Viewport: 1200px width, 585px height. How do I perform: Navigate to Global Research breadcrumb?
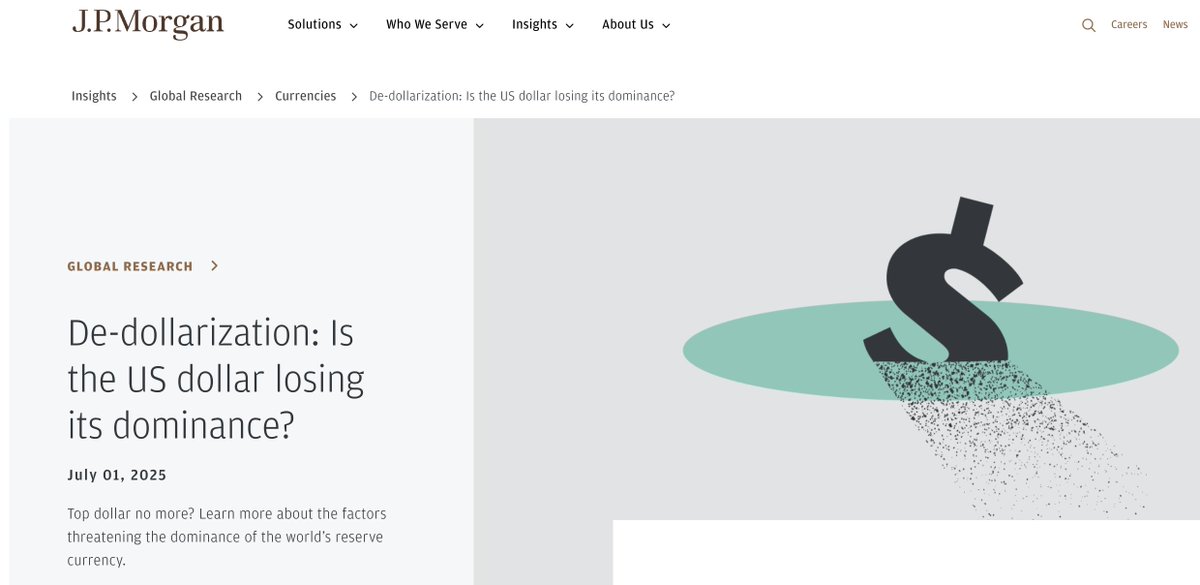pos(196,96)
